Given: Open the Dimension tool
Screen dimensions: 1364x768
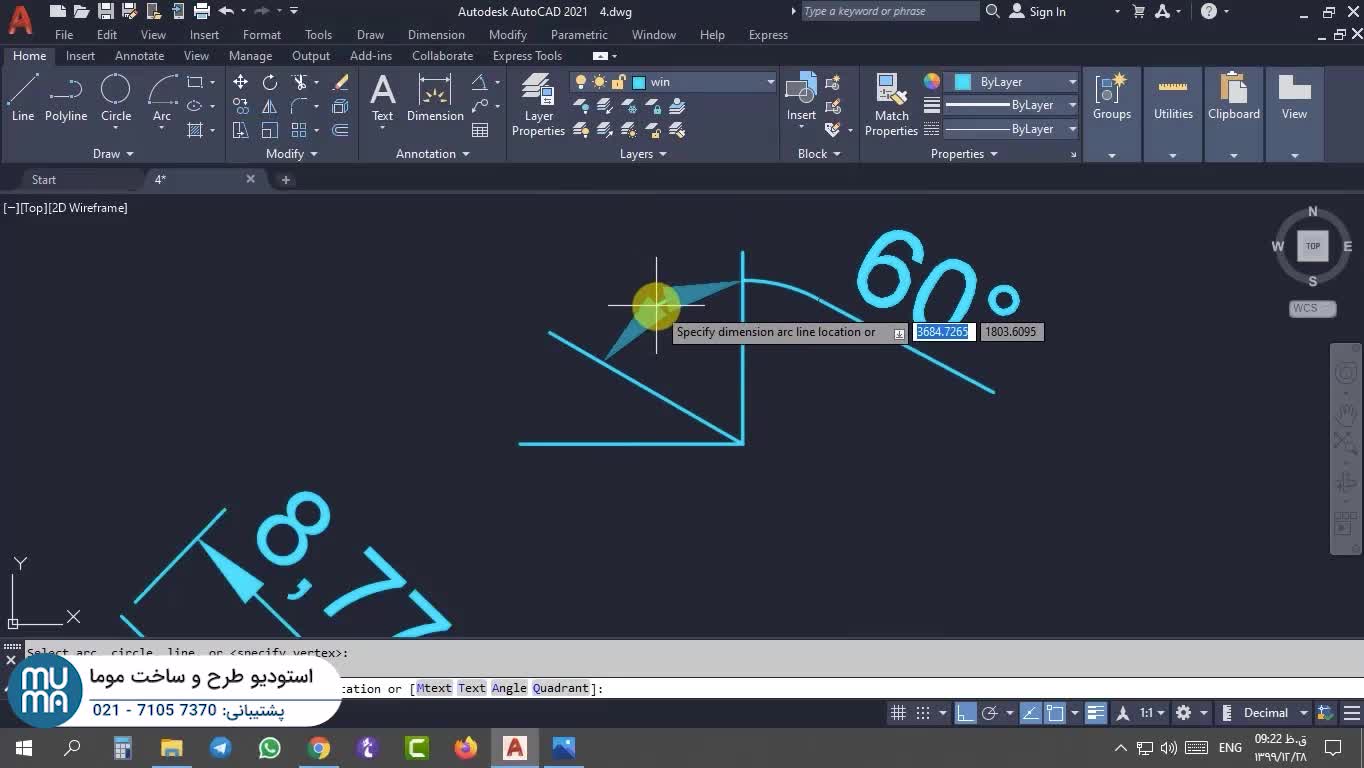Looking at the screenshot, I should (435, 97).
